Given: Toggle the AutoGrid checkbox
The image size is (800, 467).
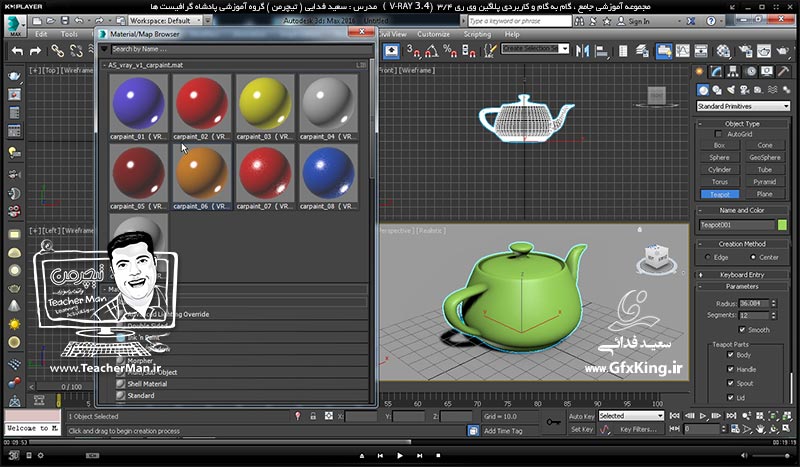Looking at the screenshot, I should point(718,134).
